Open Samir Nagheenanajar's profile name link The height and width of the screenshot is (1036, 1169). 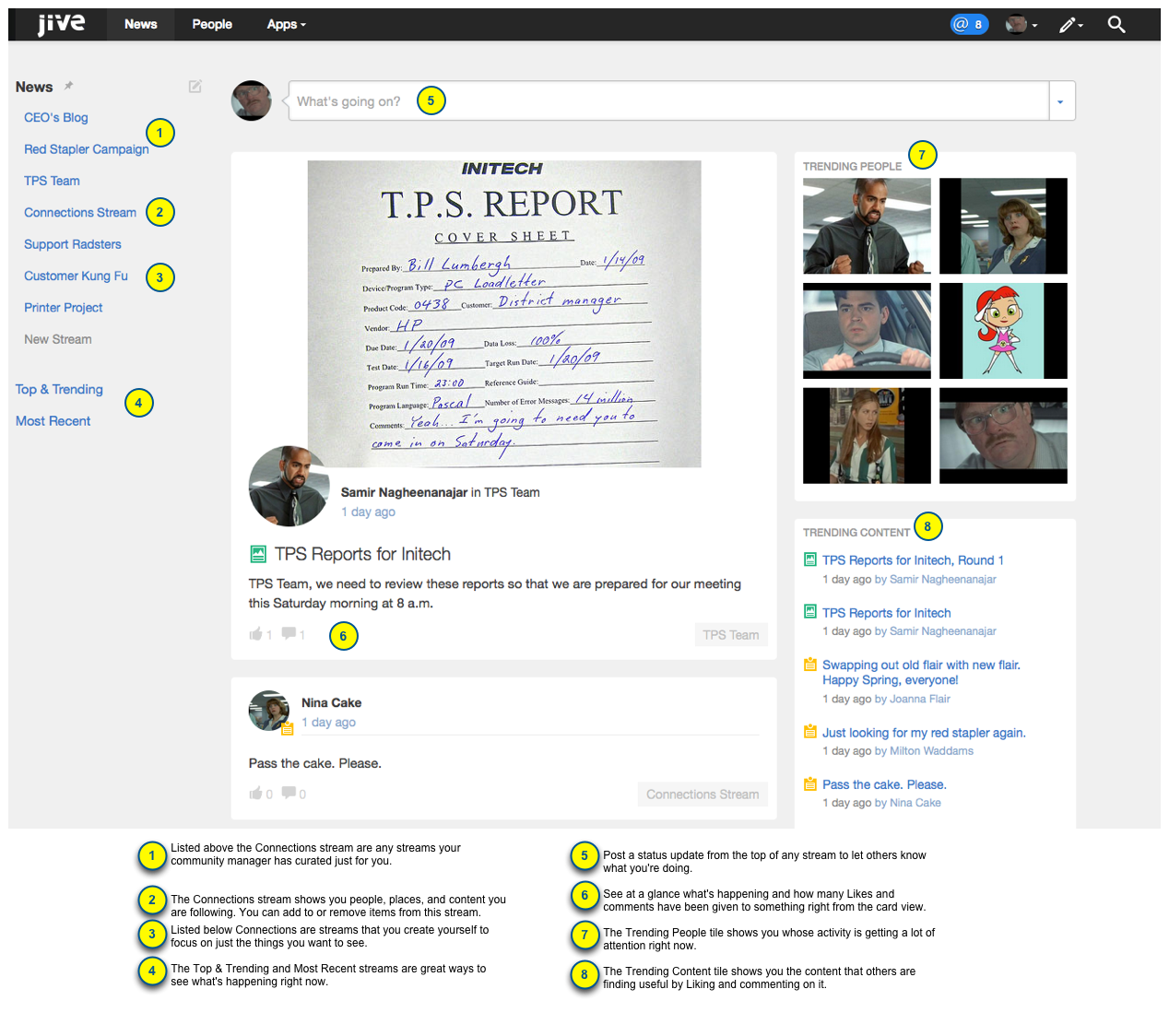404,493
